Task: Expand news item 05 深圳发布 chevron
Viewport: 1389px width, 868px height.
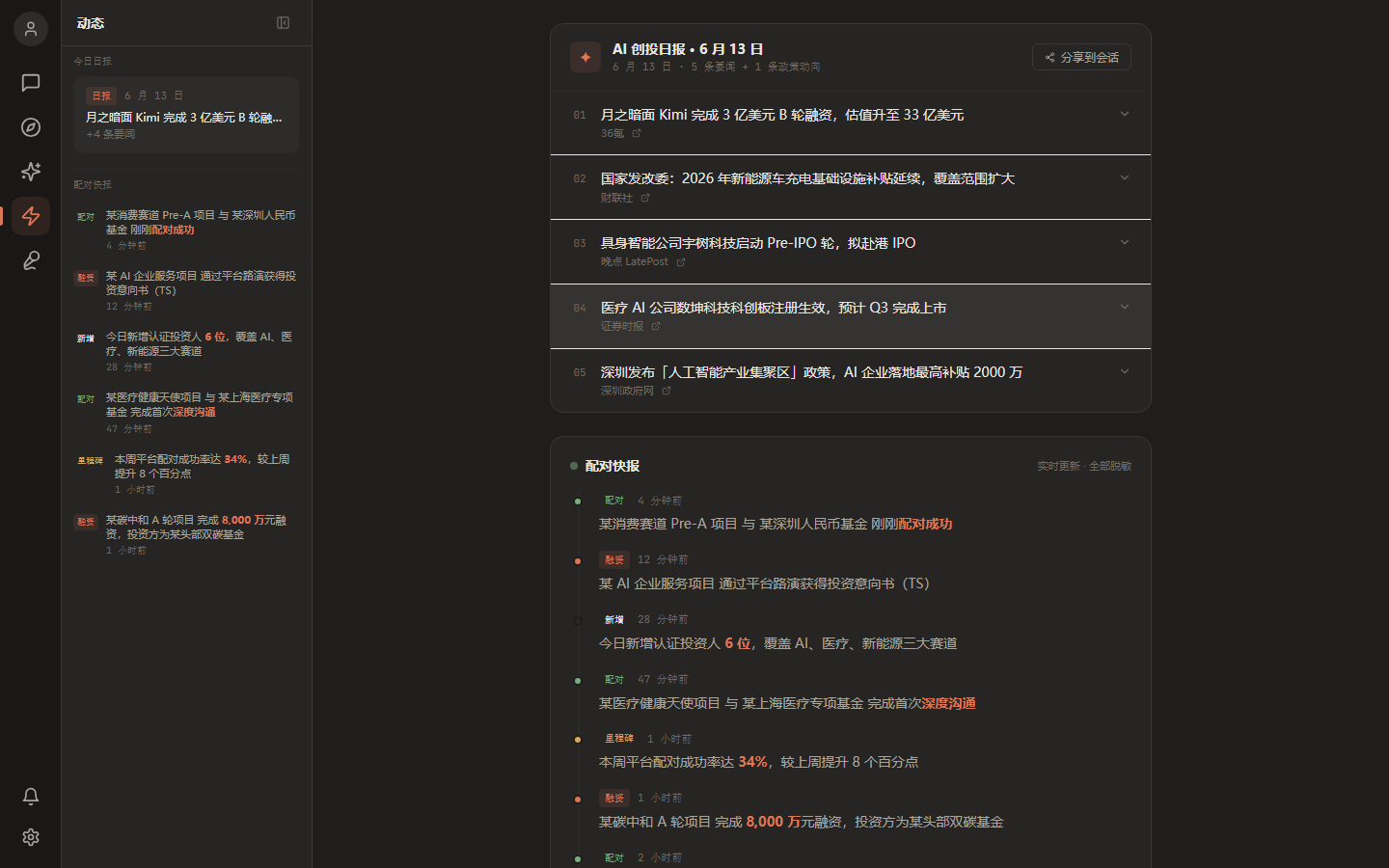Action: pyautogui.click(x=1125, y=371)
